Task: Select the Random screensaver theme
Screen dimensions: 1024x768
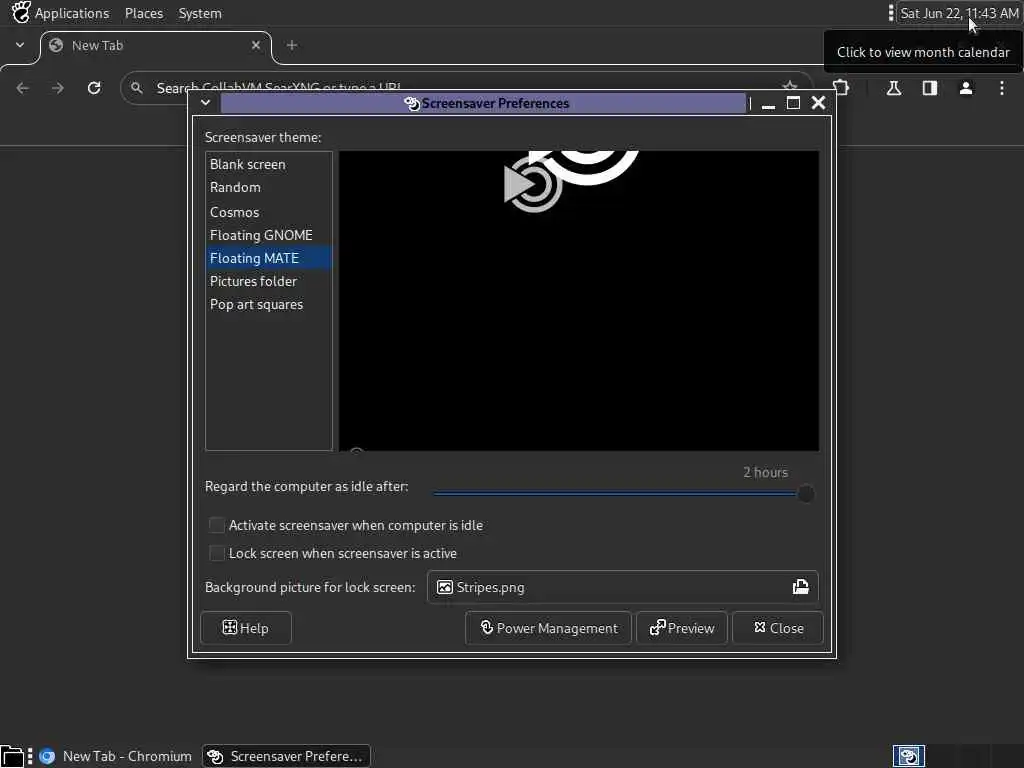Action: pos(268,187)
